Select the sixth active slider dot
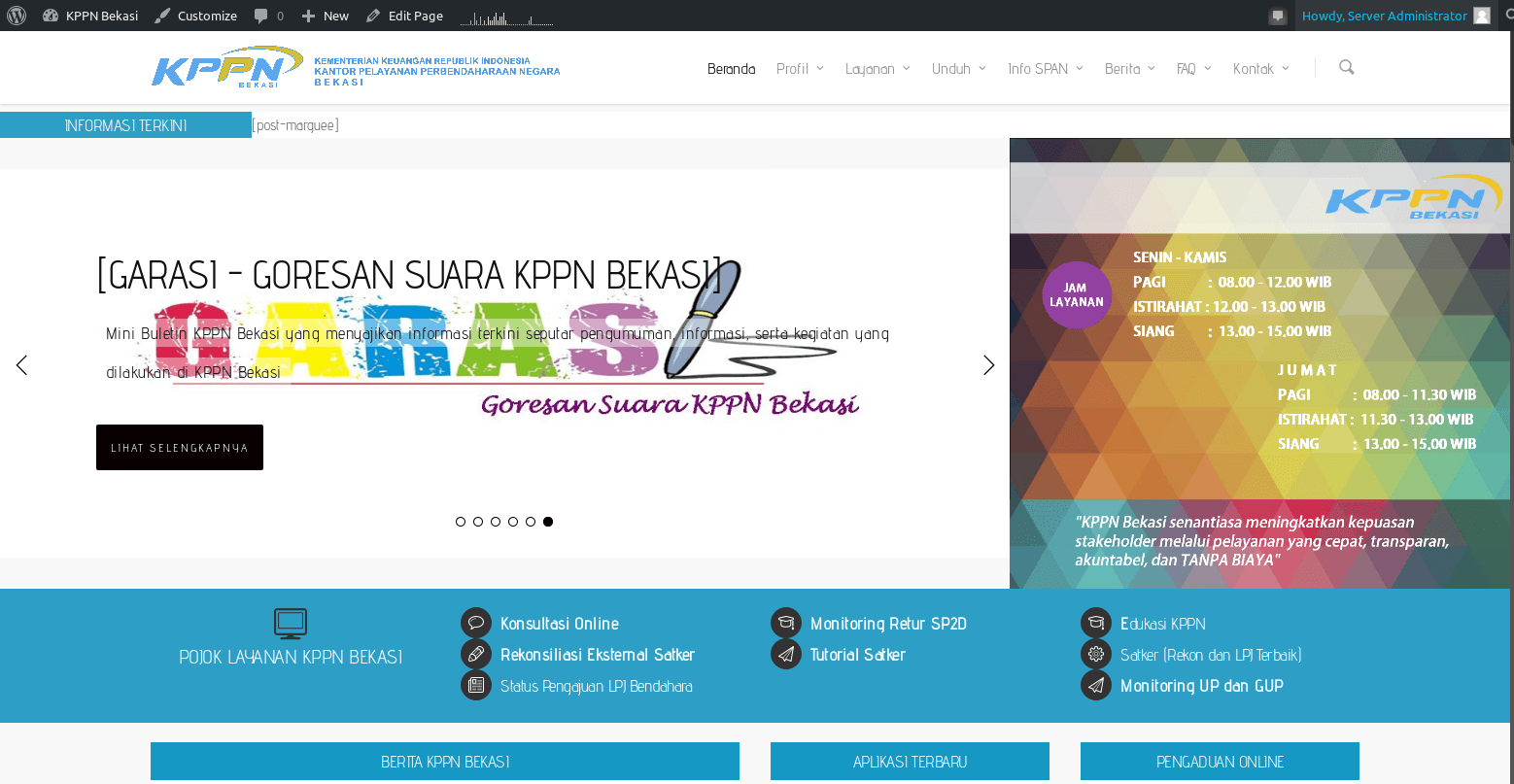1514x784 pixels. pos(548,522)
